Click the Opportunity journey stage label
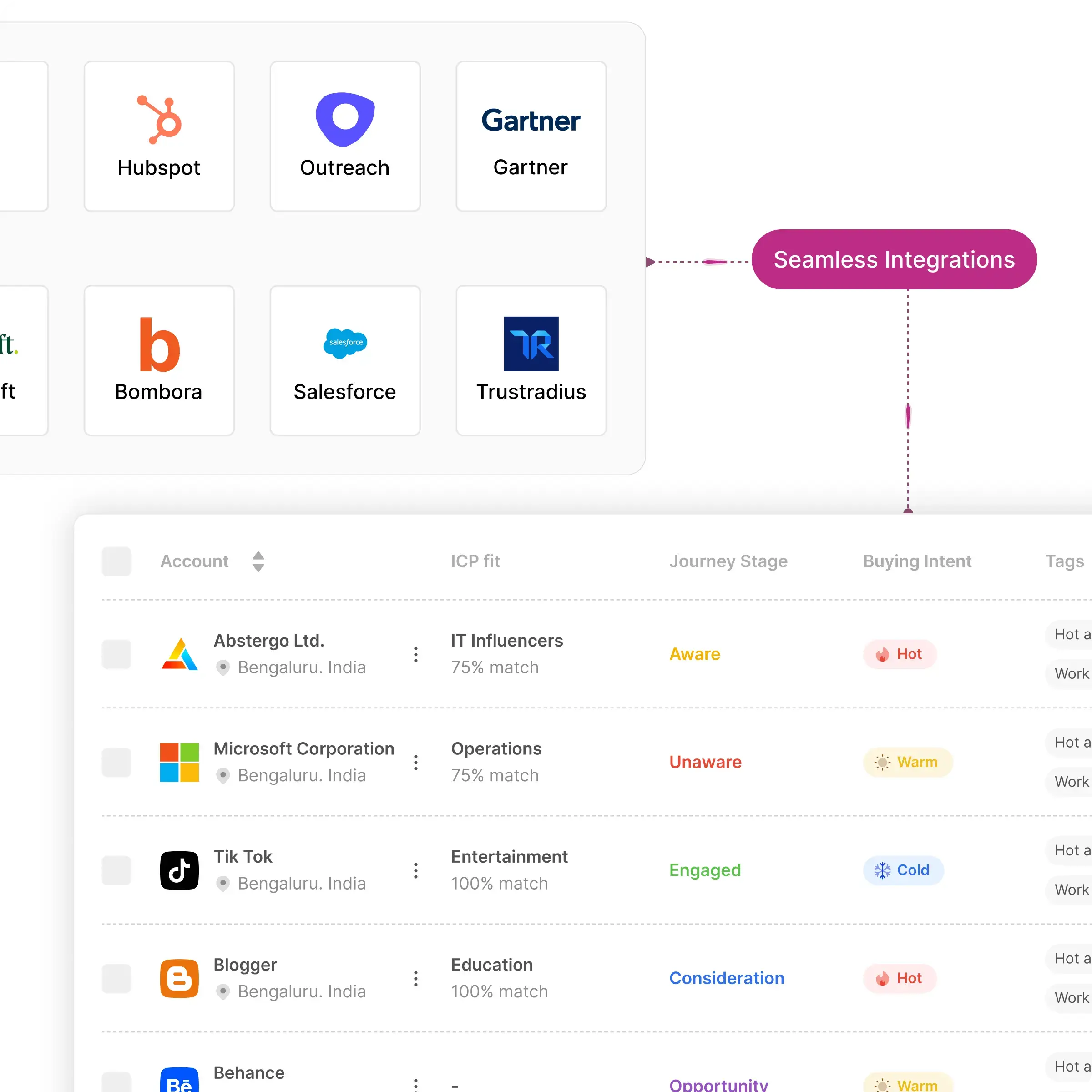 (x=719, y=1084)
